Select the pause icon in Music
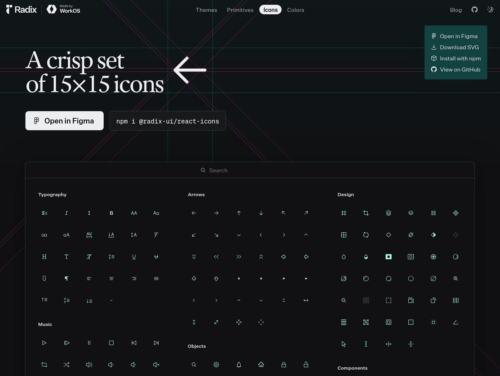The image size is (500, 376). (89, 343)
